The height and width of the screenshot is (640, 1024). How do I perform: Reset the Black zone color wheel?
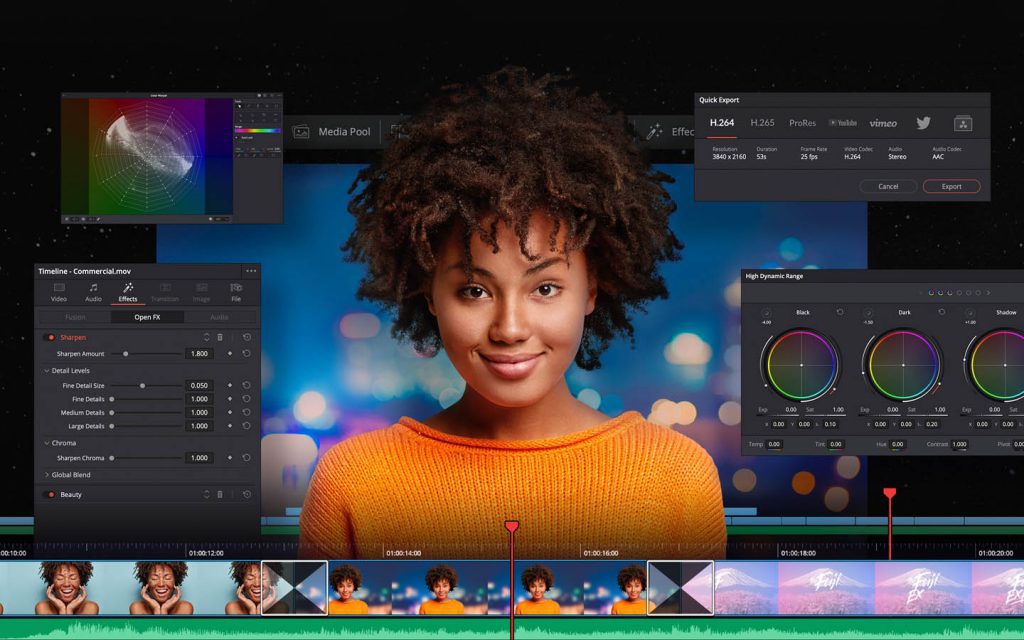pos(840,312)
